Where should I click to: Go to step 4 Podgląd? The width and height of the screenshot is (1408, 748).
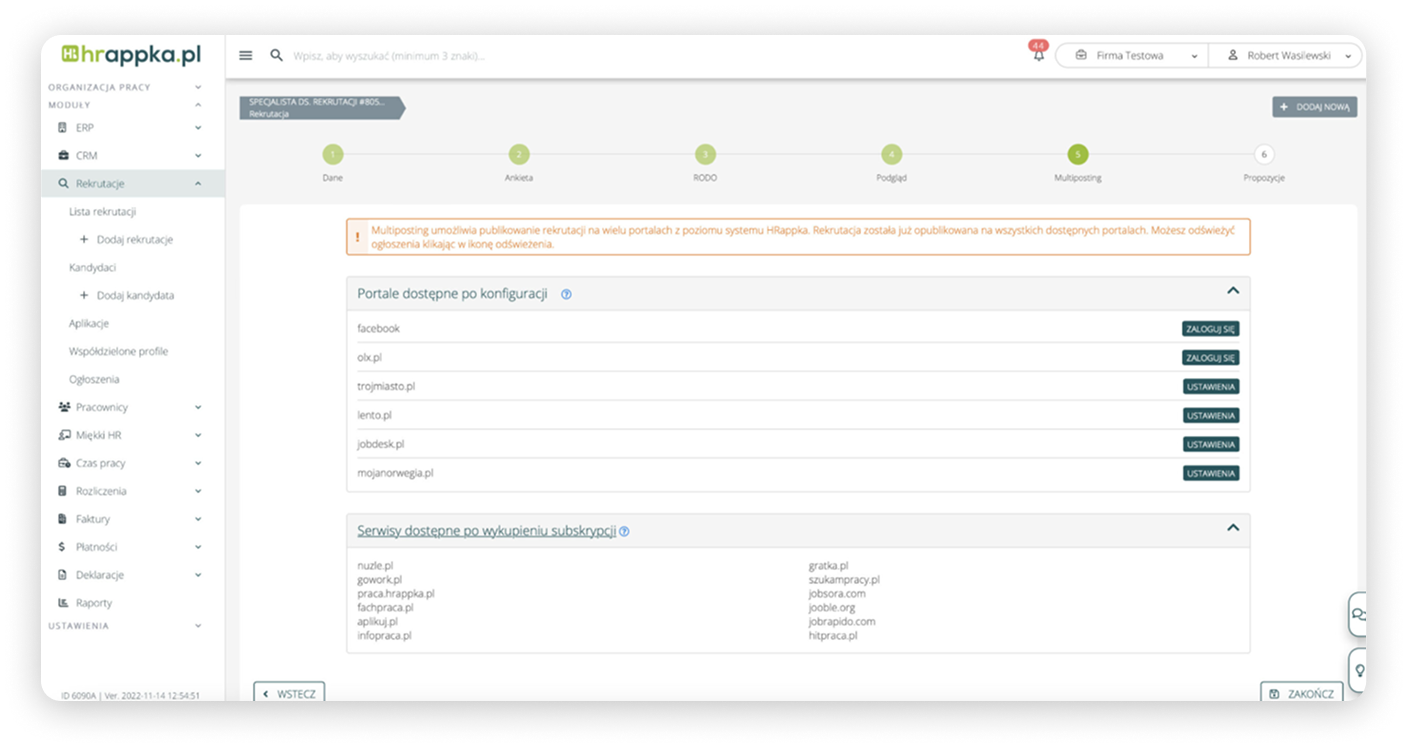pos(891,155)
